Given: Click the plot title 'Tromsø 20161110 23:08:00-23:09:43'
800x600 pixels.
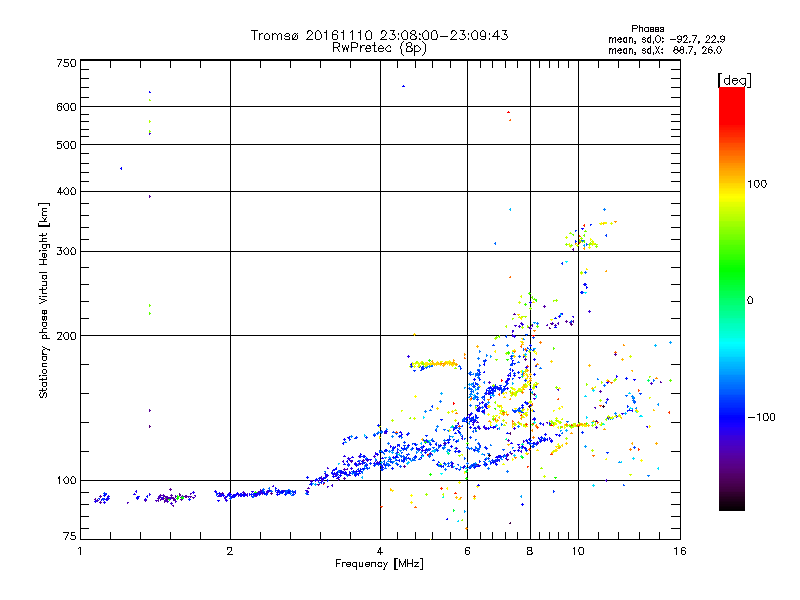Looking at the screenshot, I should (379, 35).
